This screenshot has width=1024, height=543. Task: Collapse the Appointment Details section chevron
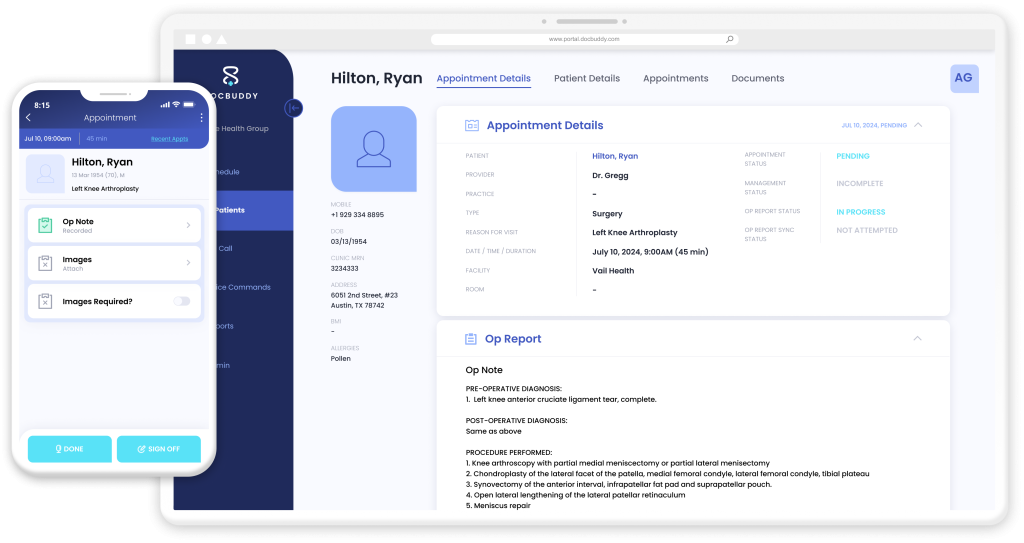(918, 126)
